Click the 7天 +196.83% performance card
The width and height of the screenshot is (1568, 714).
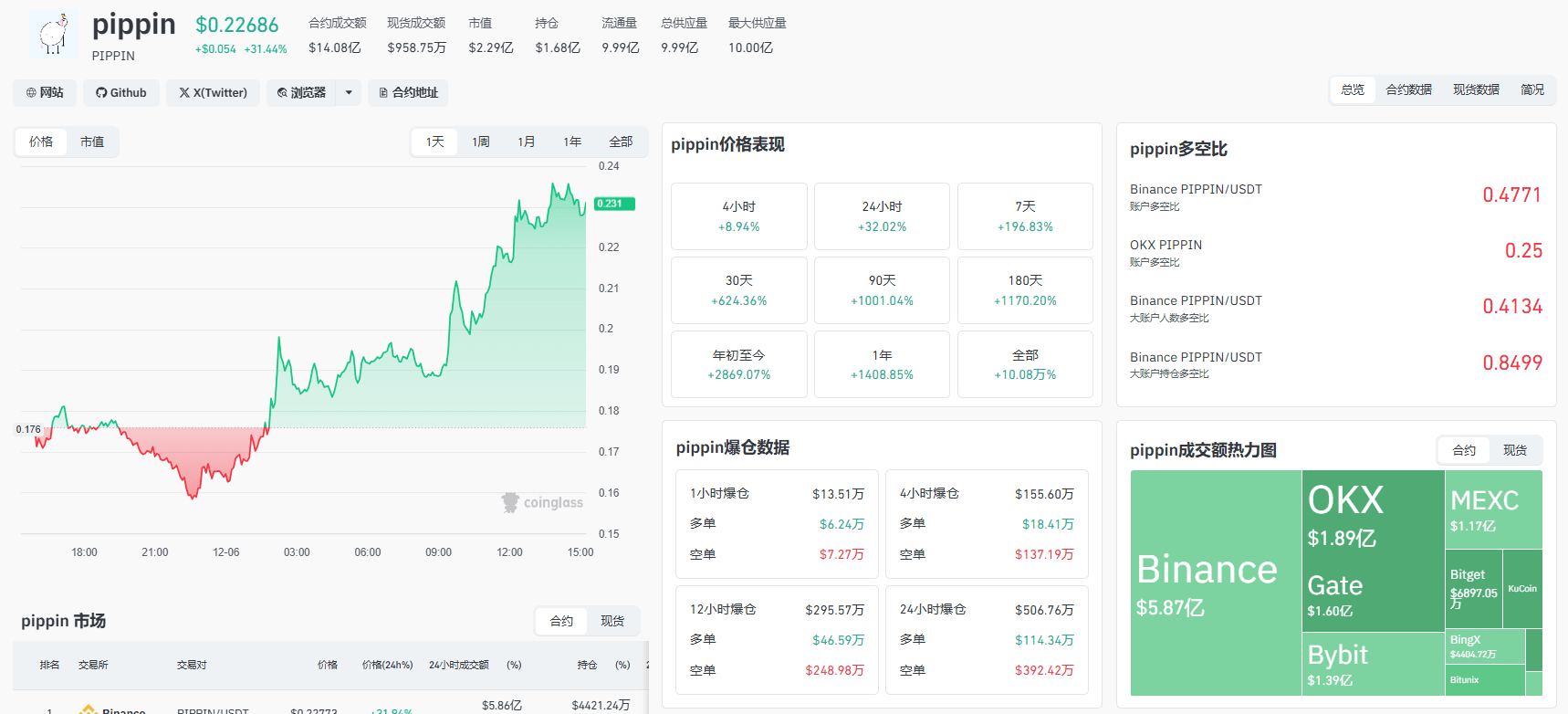(1025, 216)
